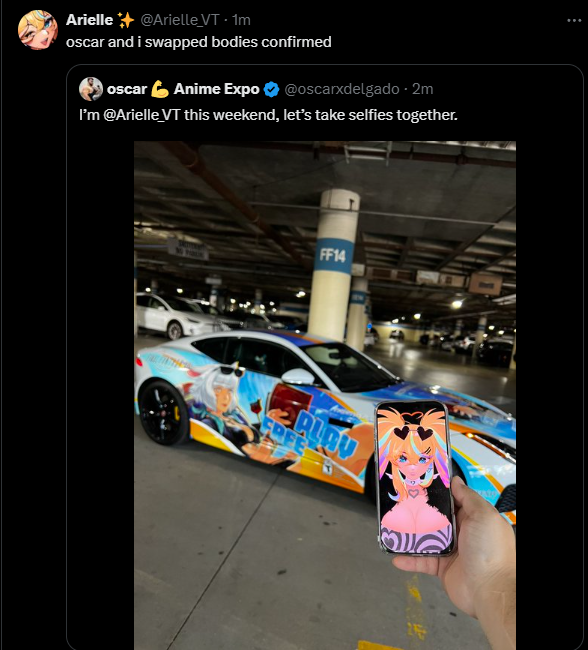588x650 pixels.
Task: Click the three-dot more options icon
Action: click(x=574, y=20)
